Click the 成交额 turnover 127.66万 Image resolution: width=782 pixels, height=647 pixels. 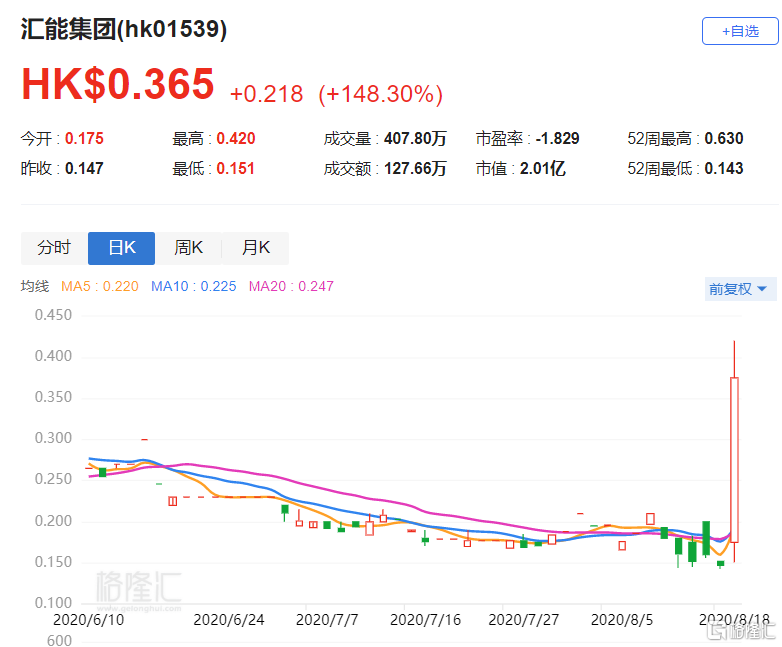click(x=415, y=169)
